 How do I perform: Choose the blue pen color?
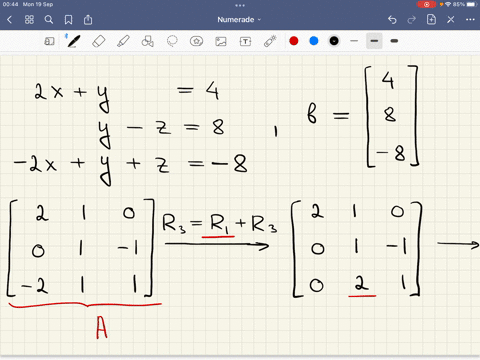[x=314, y=41]
